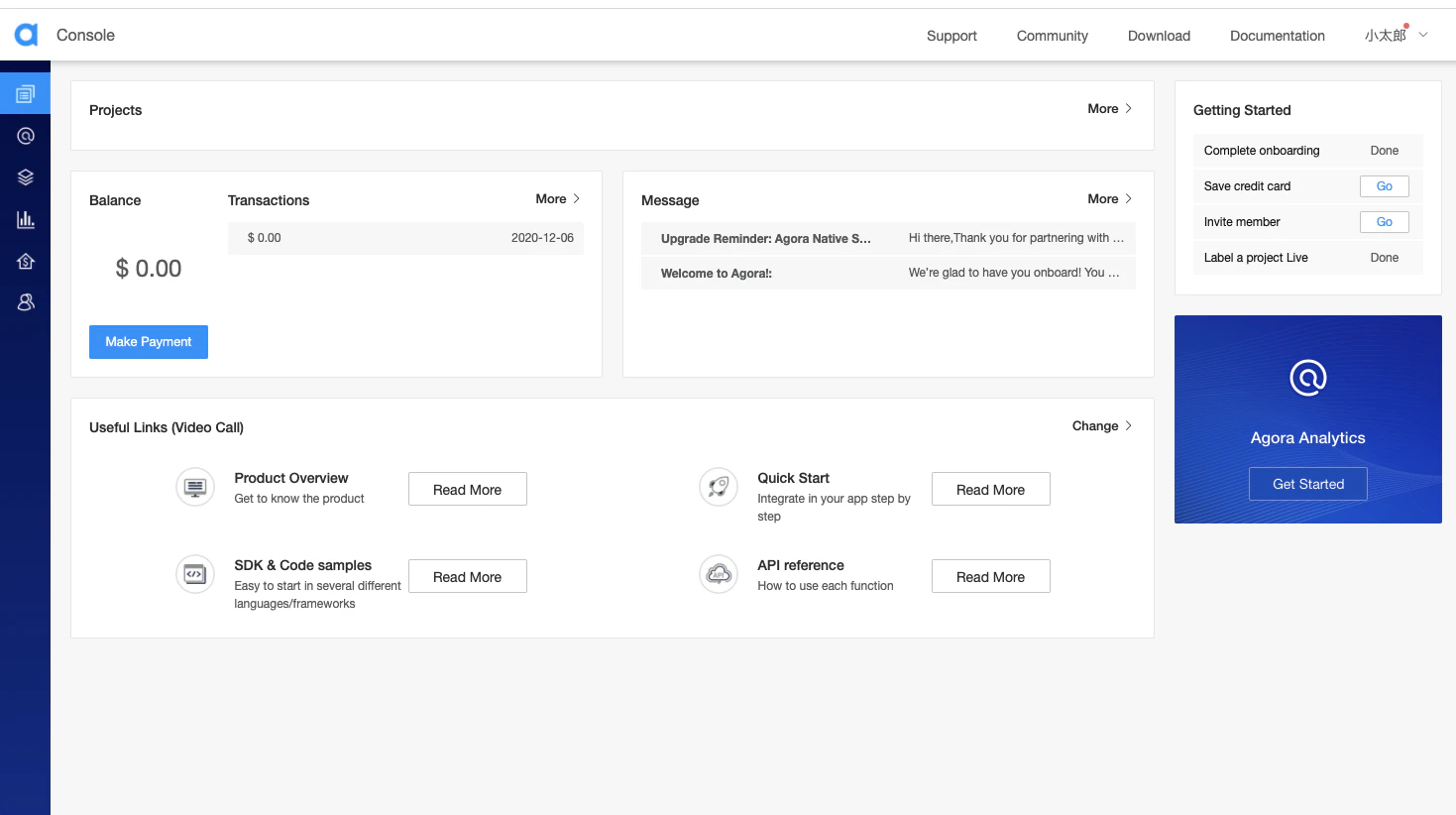Click the API reference cloud icon
Screen dimensions: 1456x815
(719, 574)
